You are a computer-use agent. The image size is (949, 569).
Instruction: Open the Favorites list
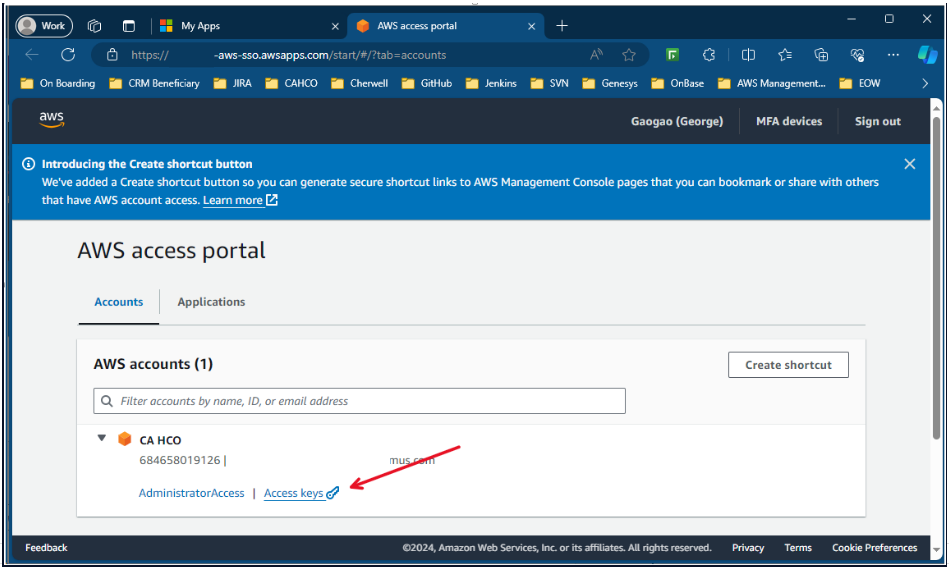click(785, 55)
